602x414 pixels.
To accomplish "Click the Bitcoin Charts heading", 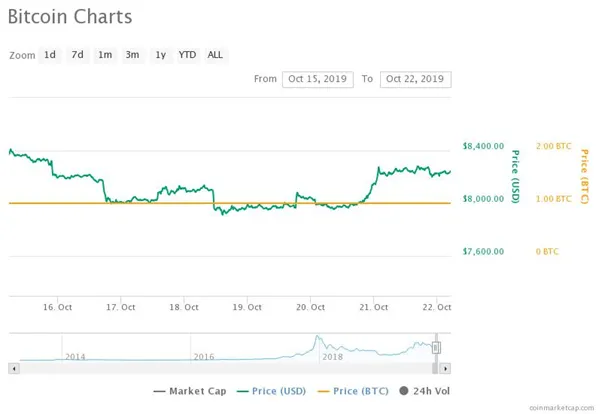I will click(70, 17).
